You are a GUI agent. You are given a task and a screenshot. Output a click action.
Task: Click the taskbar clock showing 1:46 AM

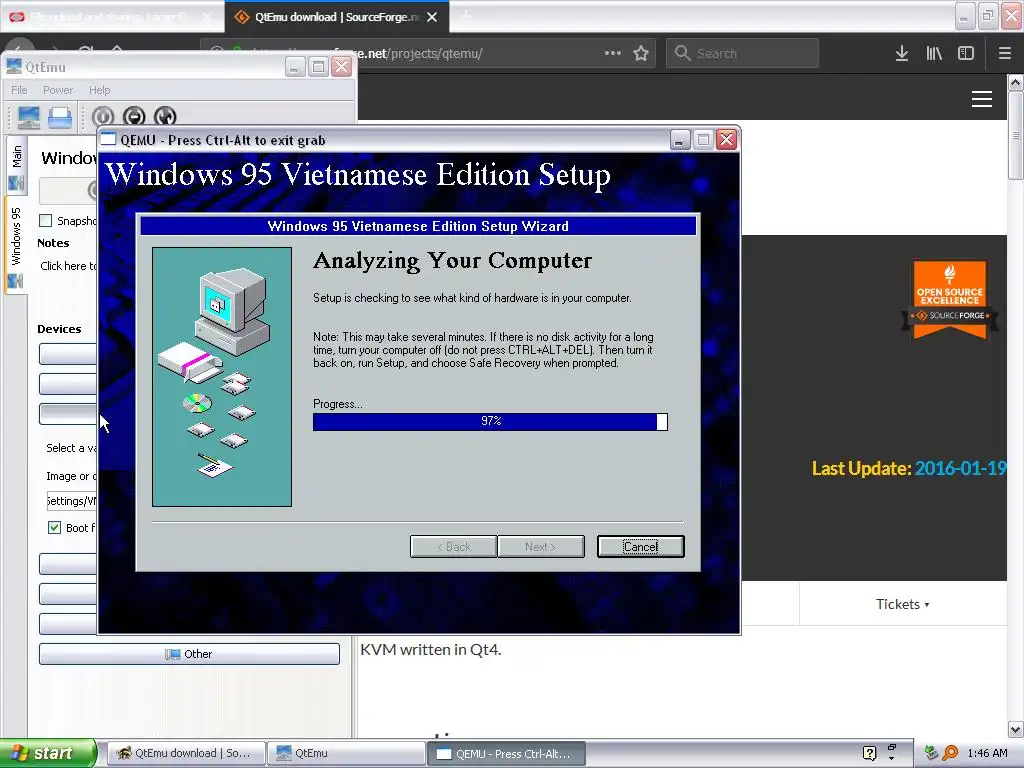[987, 753]
